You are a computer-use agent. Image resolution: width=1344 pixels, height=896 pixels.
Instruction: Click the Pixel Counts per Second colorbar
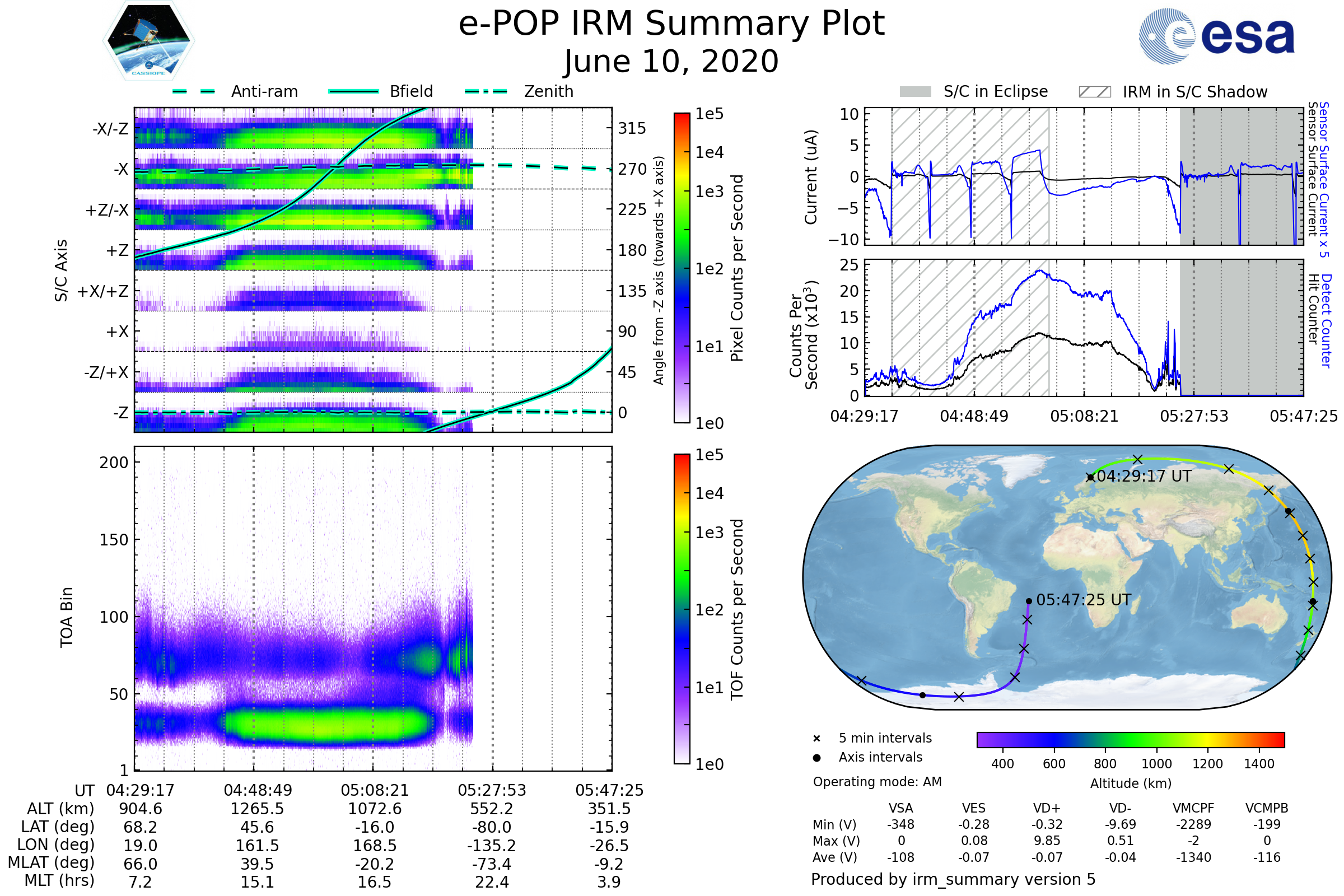point(682,268)
